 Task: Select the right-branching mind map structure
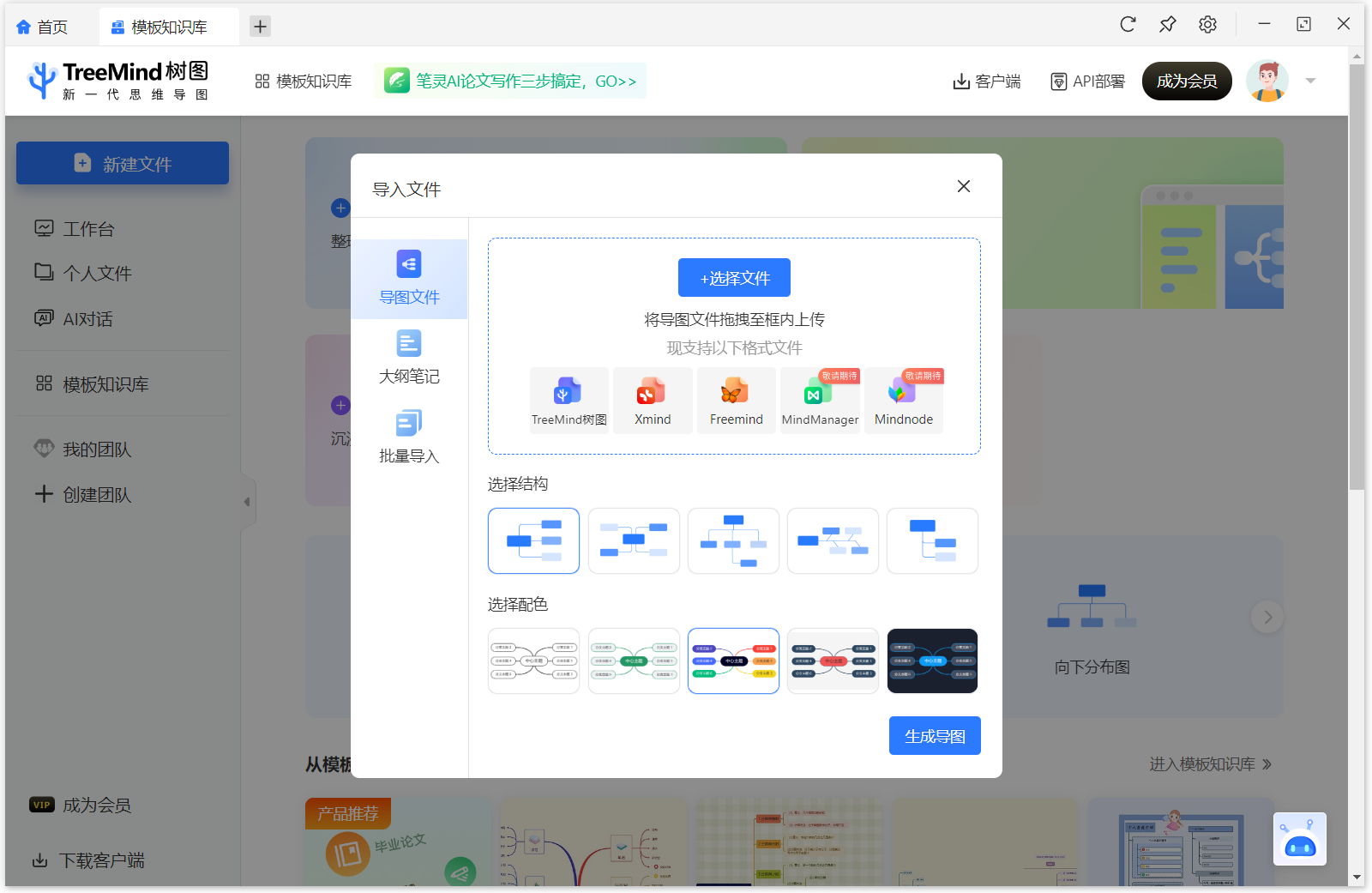533,540
